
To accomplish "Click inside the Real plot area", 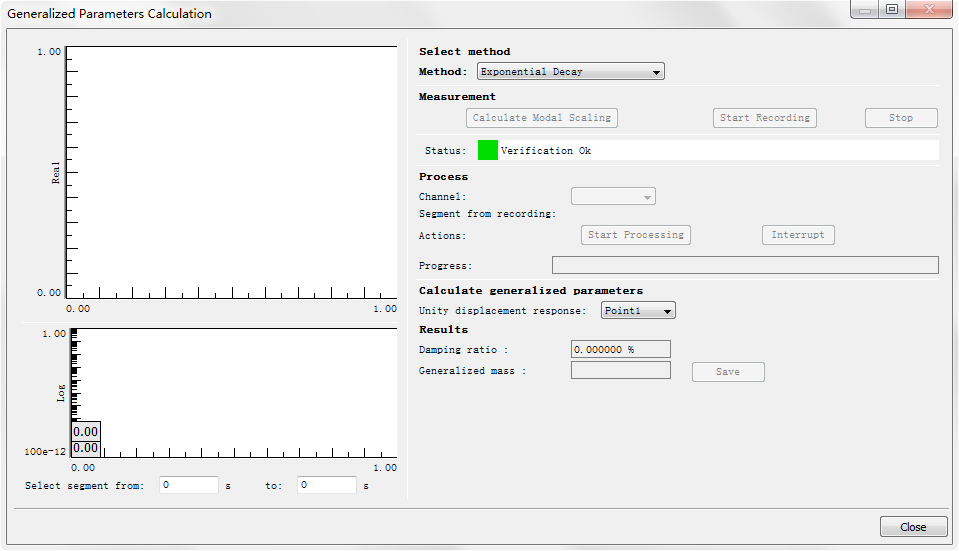I will coord(232,172).
